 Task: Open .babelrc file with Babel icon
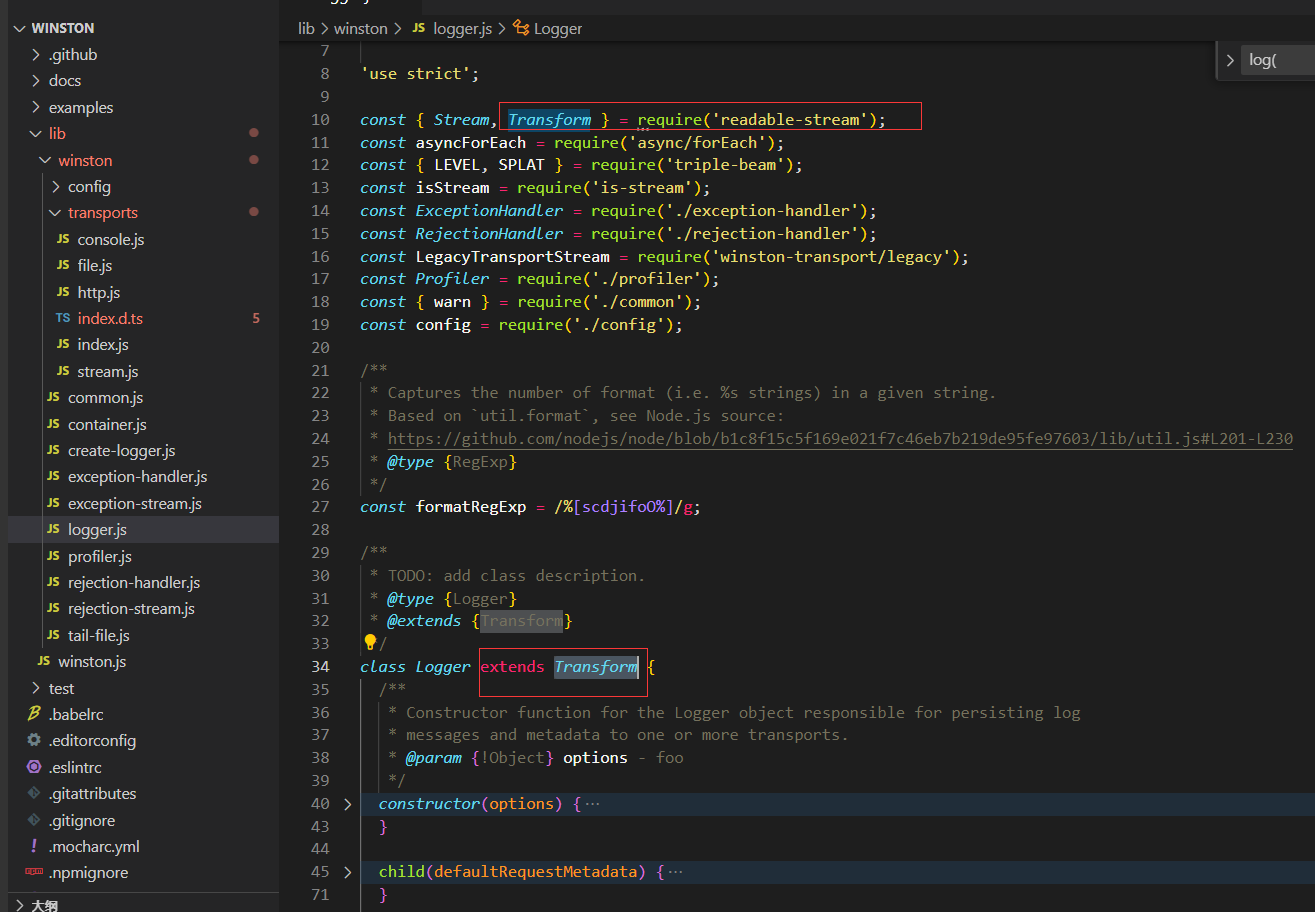[76, 714]
